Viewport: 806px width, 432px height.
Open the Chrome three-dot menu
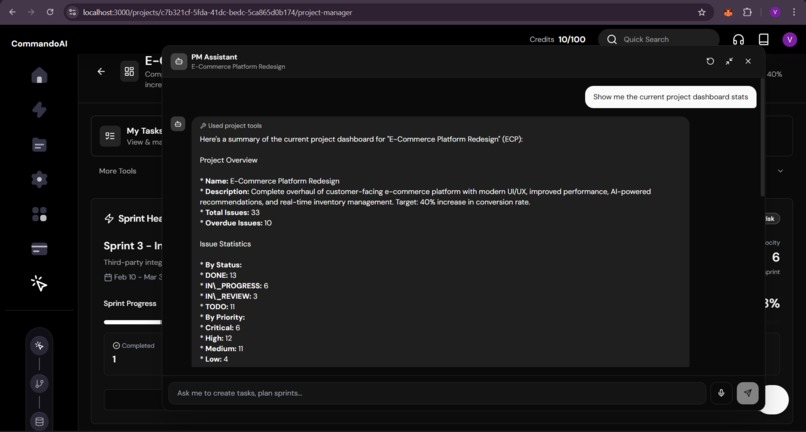pyautogui.click(x=794, y=12)
